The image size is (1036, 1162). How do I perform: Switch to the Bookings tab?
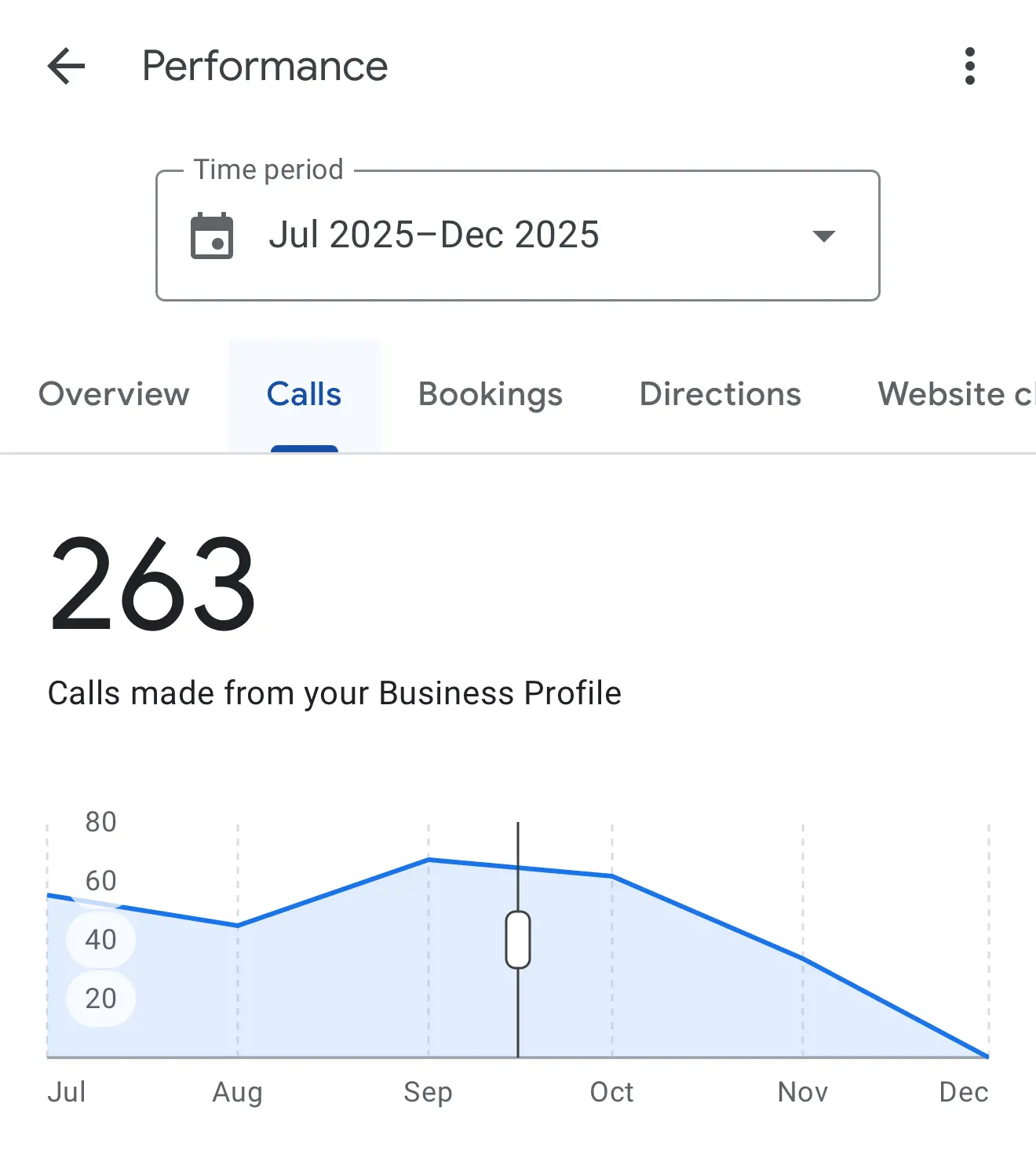(489, 394)
